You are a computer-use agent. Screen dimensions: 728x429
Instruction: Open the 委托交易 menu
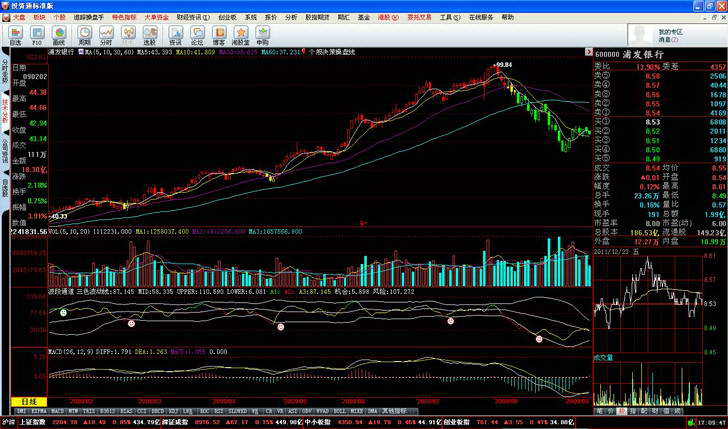coord(420,17)
